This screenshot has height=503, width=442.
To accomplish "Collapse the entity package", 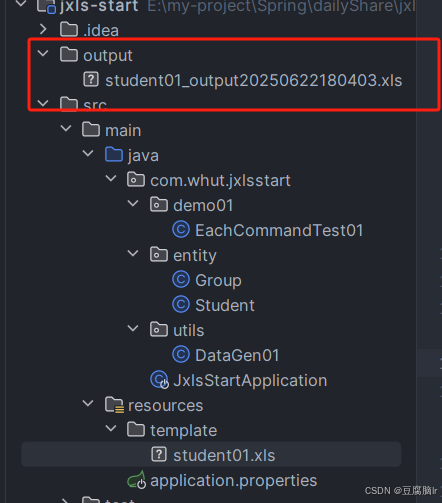I will pos(133,253).
